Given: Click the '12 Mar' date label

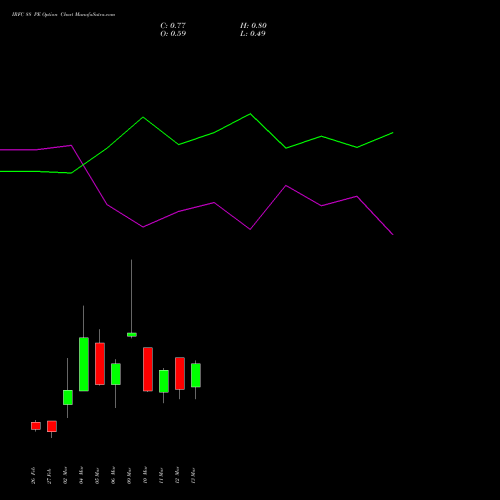Looking at the screenshot, I should (x=177, y=475).
